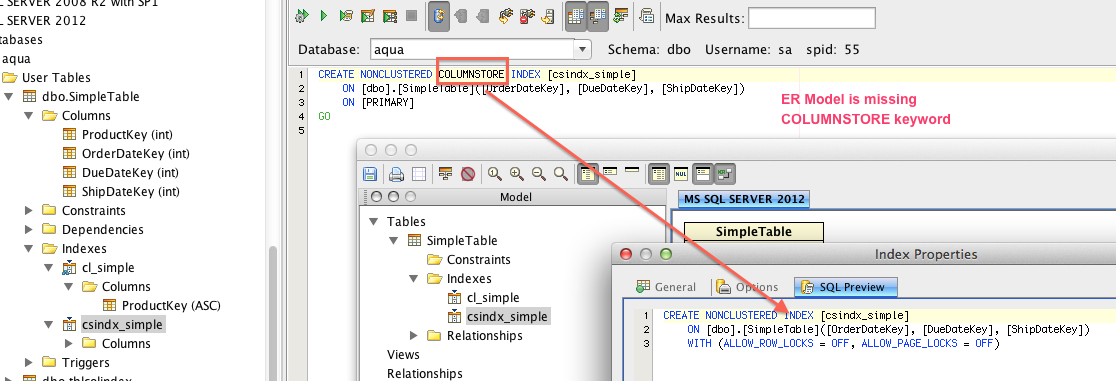The image size is (1116, 381).
Task: Click the red prohibited circle icon
Action: coord(468,173)
